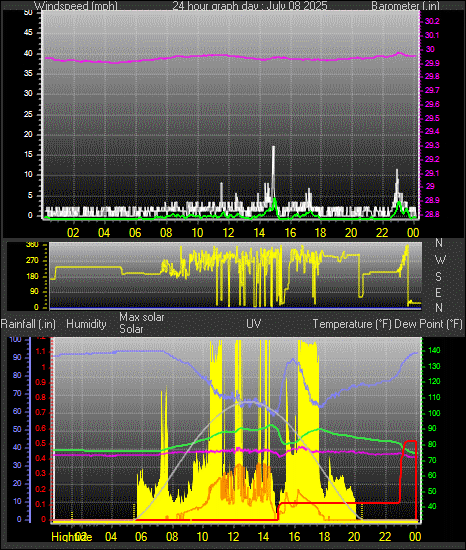Click the Windspeed (mph) axis title
Screen dimensions: 466x550
click(x=76, y=6)
